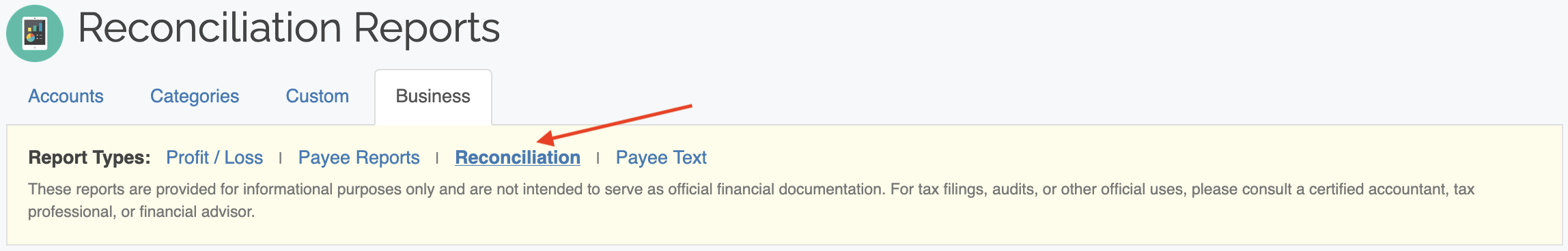The image size is (1568, 251).
Task: Click separator between Payee Reports and Reconciliation
Action: (437, 158)
